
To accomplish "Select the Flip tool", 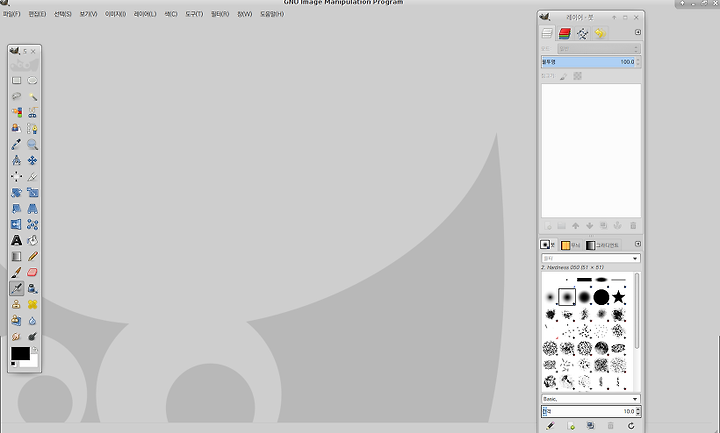I will point(17,225).
